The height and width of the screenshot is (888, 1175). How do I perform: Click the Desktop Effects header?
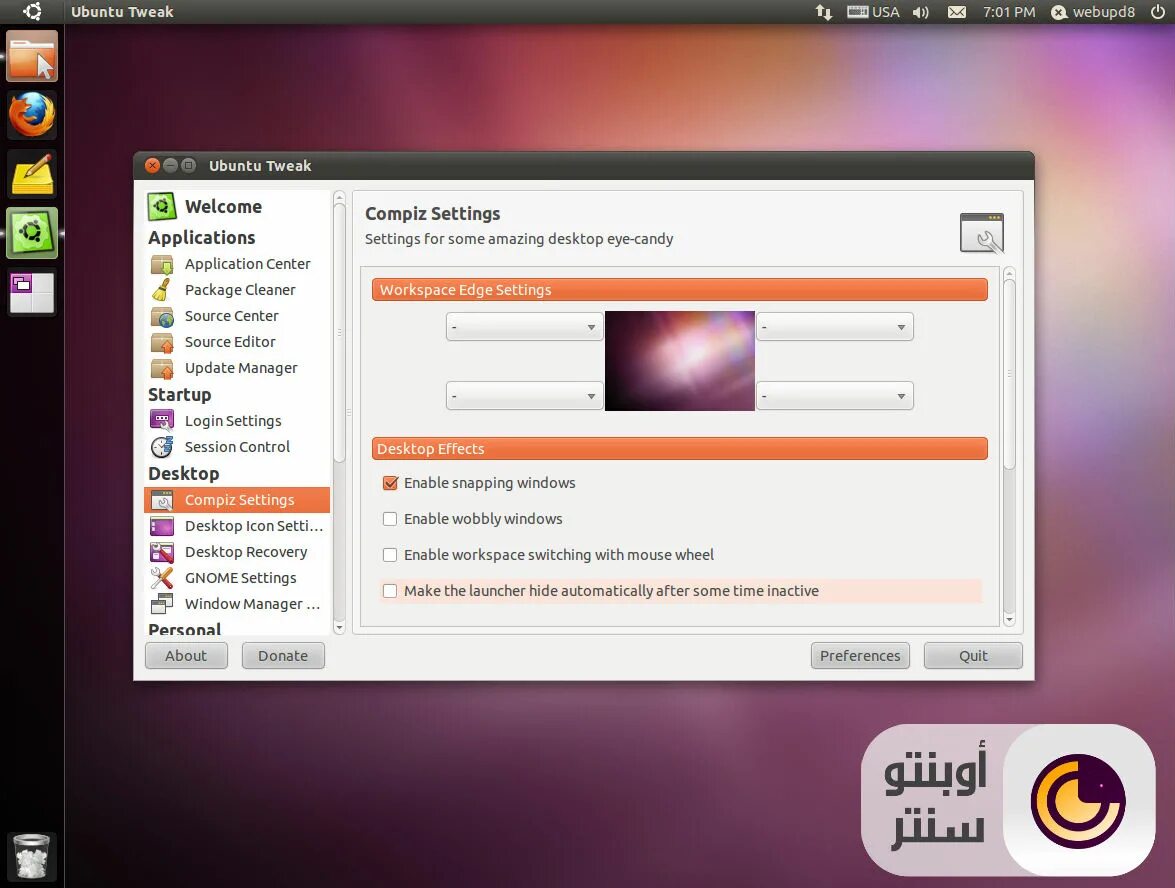point(680,449)
